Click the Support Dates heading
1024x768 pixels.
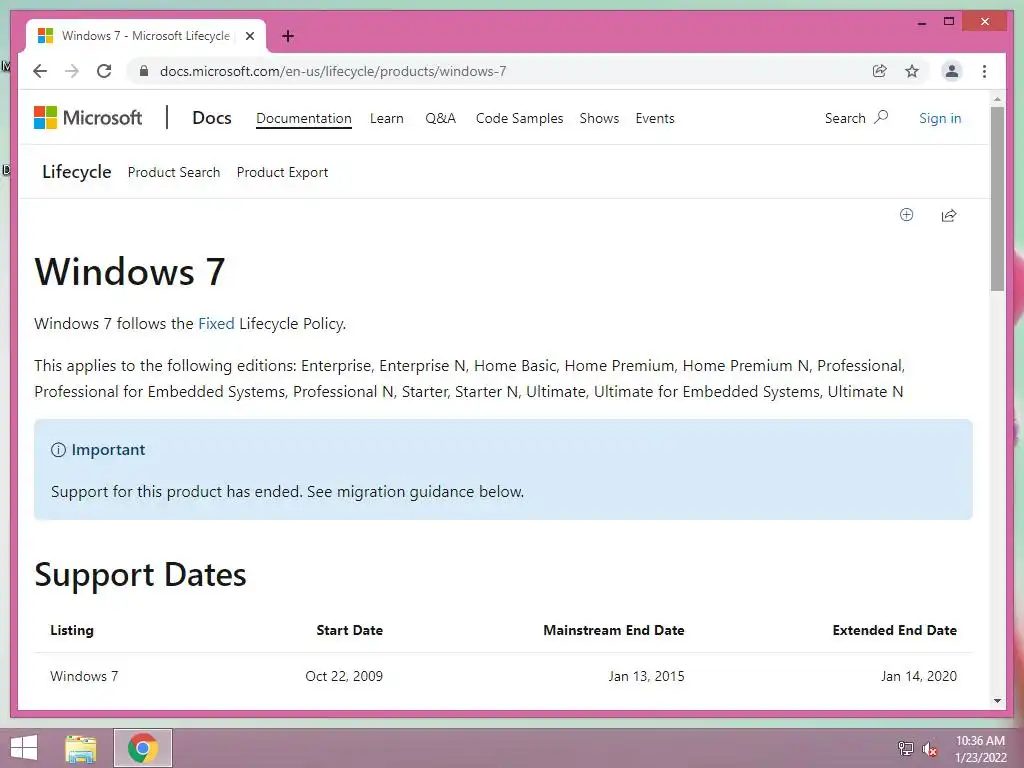click(140, 575)
